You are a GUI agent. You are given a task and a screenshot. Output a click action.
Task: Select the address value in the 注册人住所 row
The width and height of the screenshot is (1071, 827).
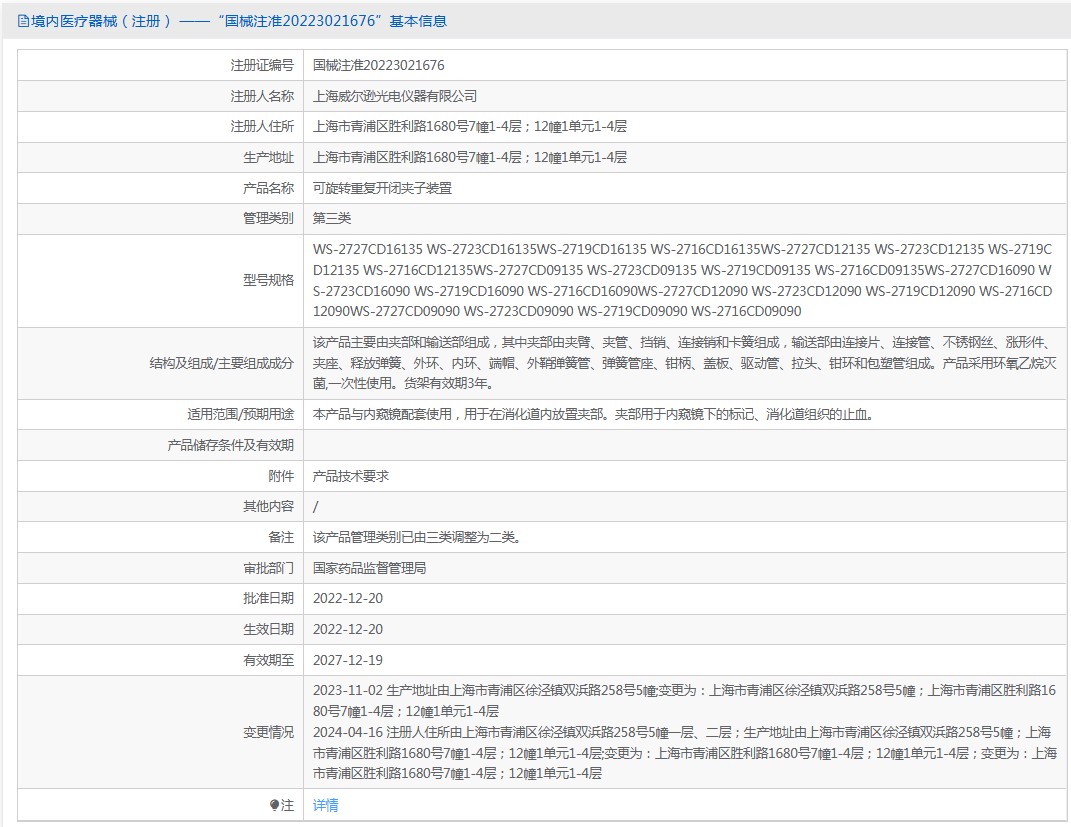470,126
